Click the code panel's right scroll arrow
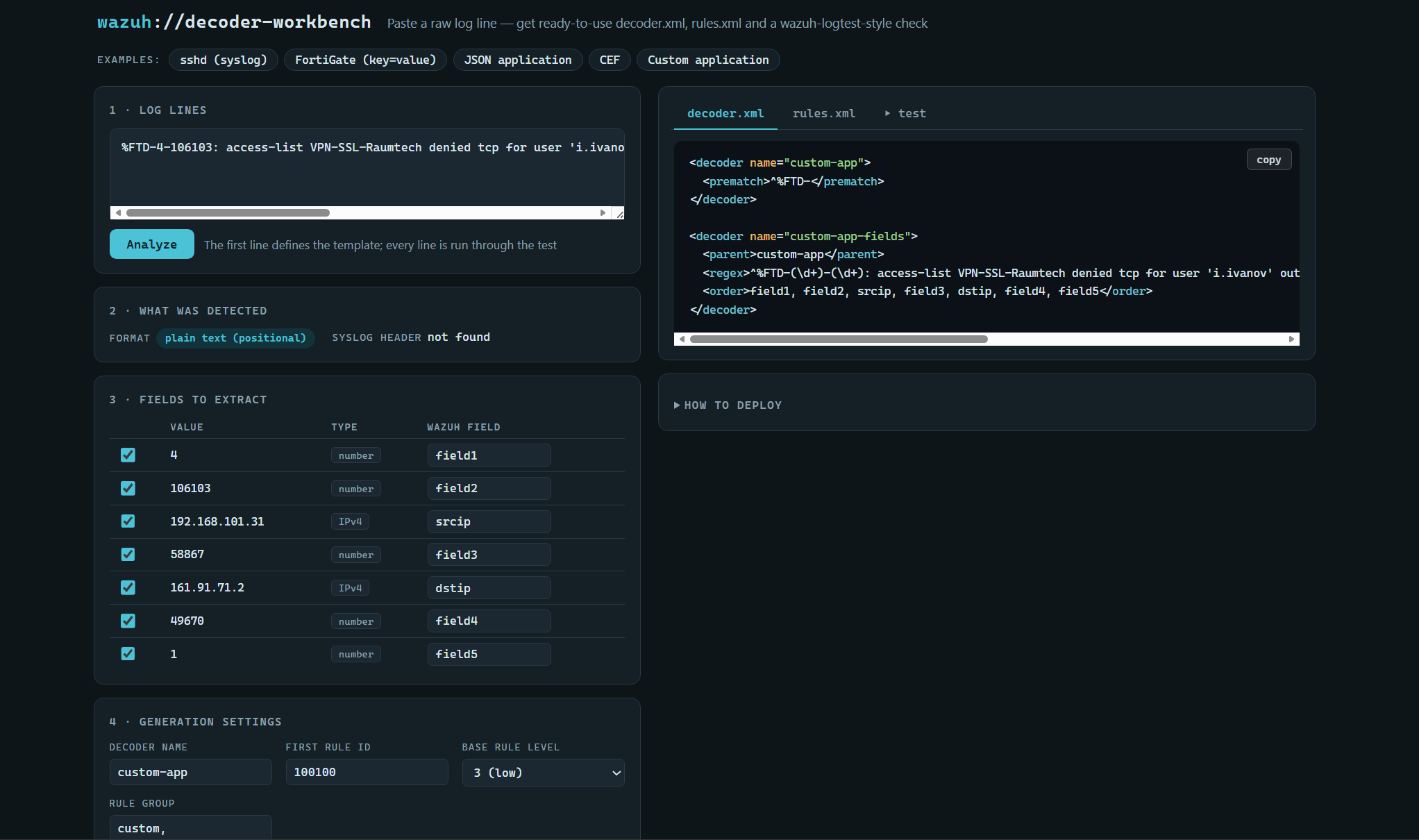The image size is (1419, 840). click(x=1291, y=339)
